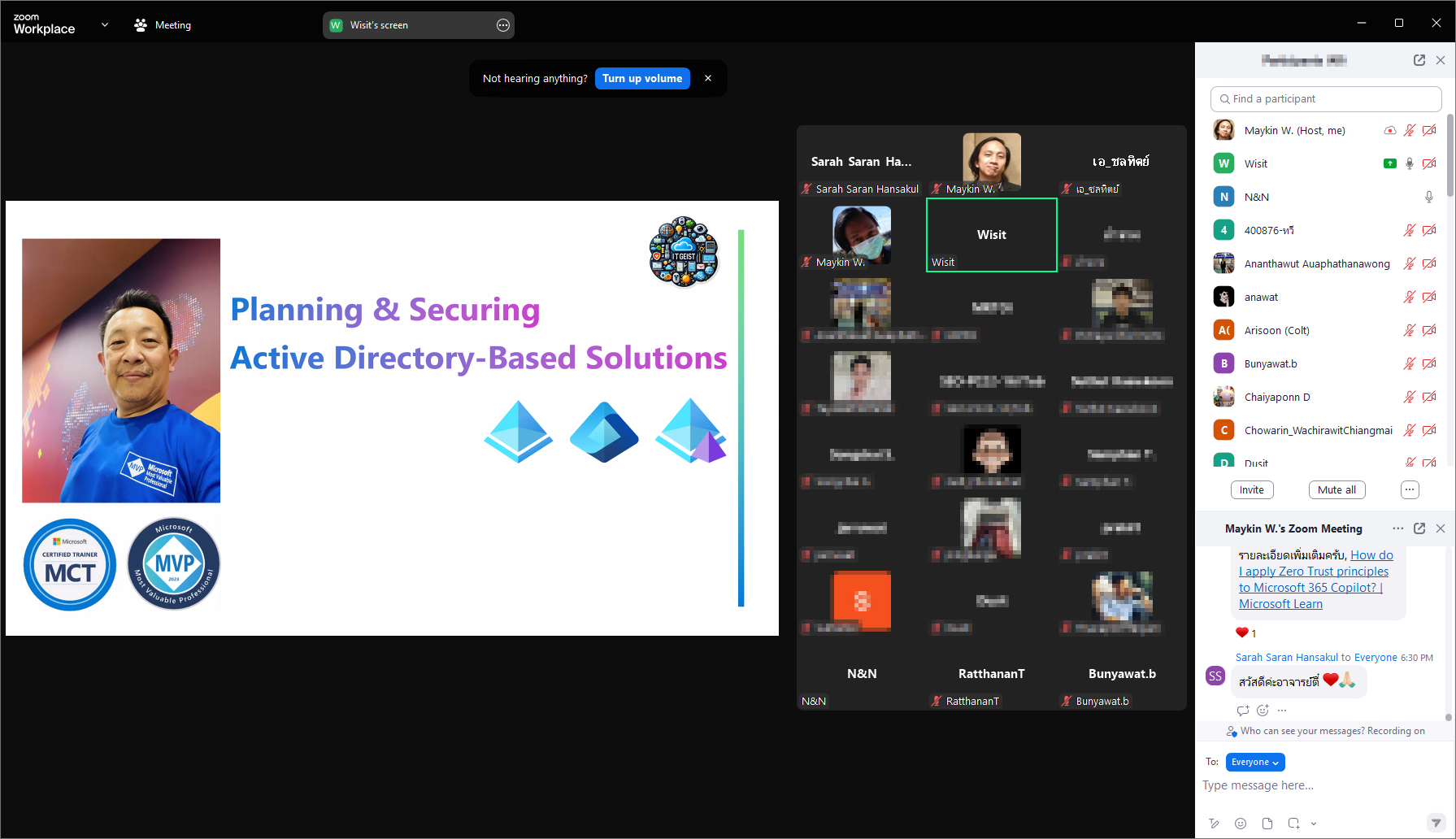Viewport: 1456px width, 839px height.
Task: Toggle Maykin W. host camera icon
Action: pyautogui.click(x=1429, y=130)
